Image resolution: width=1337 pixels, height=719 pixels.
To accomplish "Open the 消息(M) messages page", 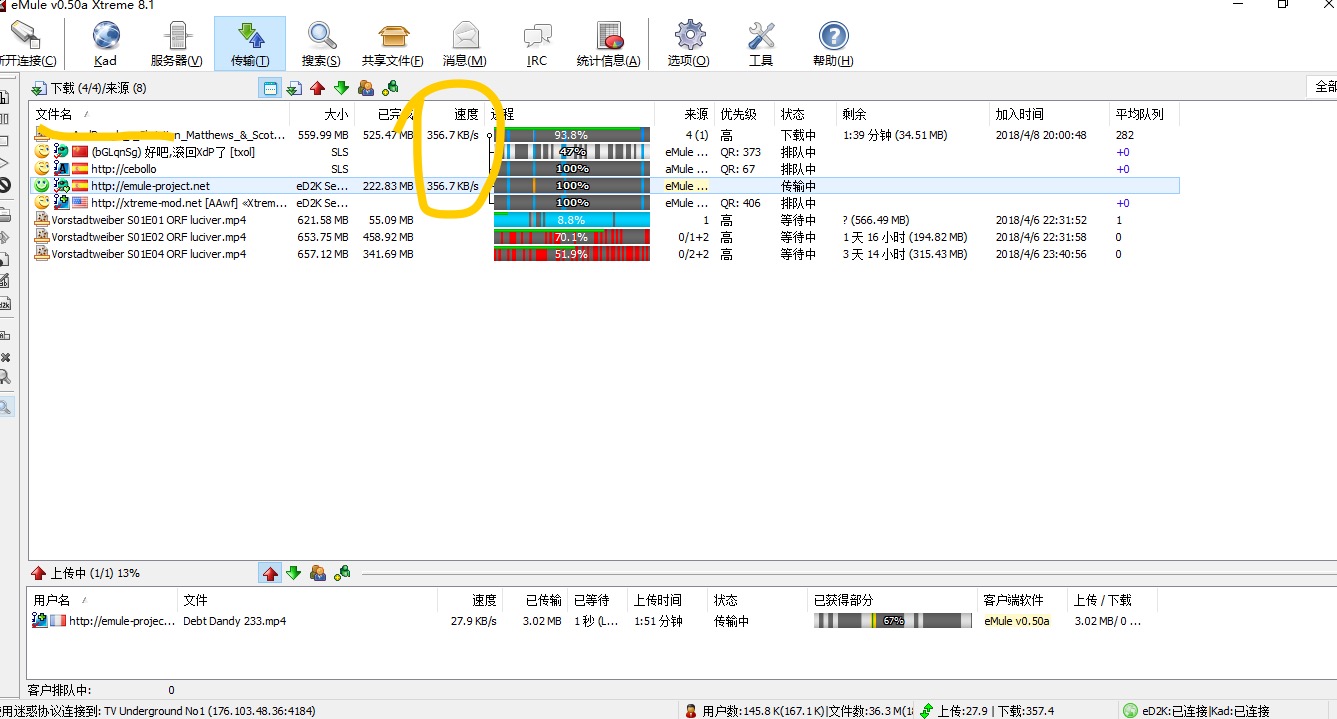I will coord(465,45).
